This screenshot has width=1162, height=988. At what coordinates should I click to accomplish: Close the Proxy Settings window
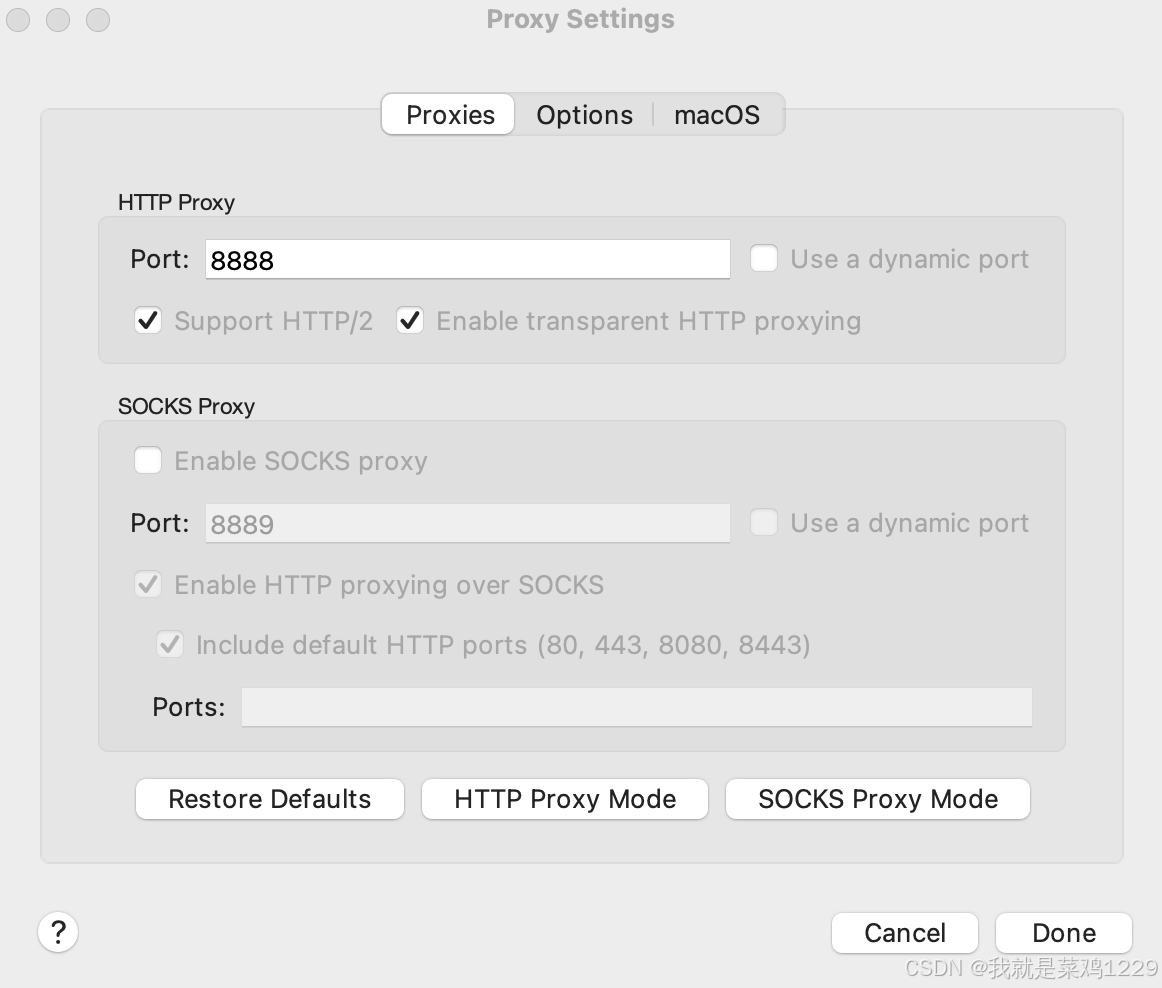18,20
